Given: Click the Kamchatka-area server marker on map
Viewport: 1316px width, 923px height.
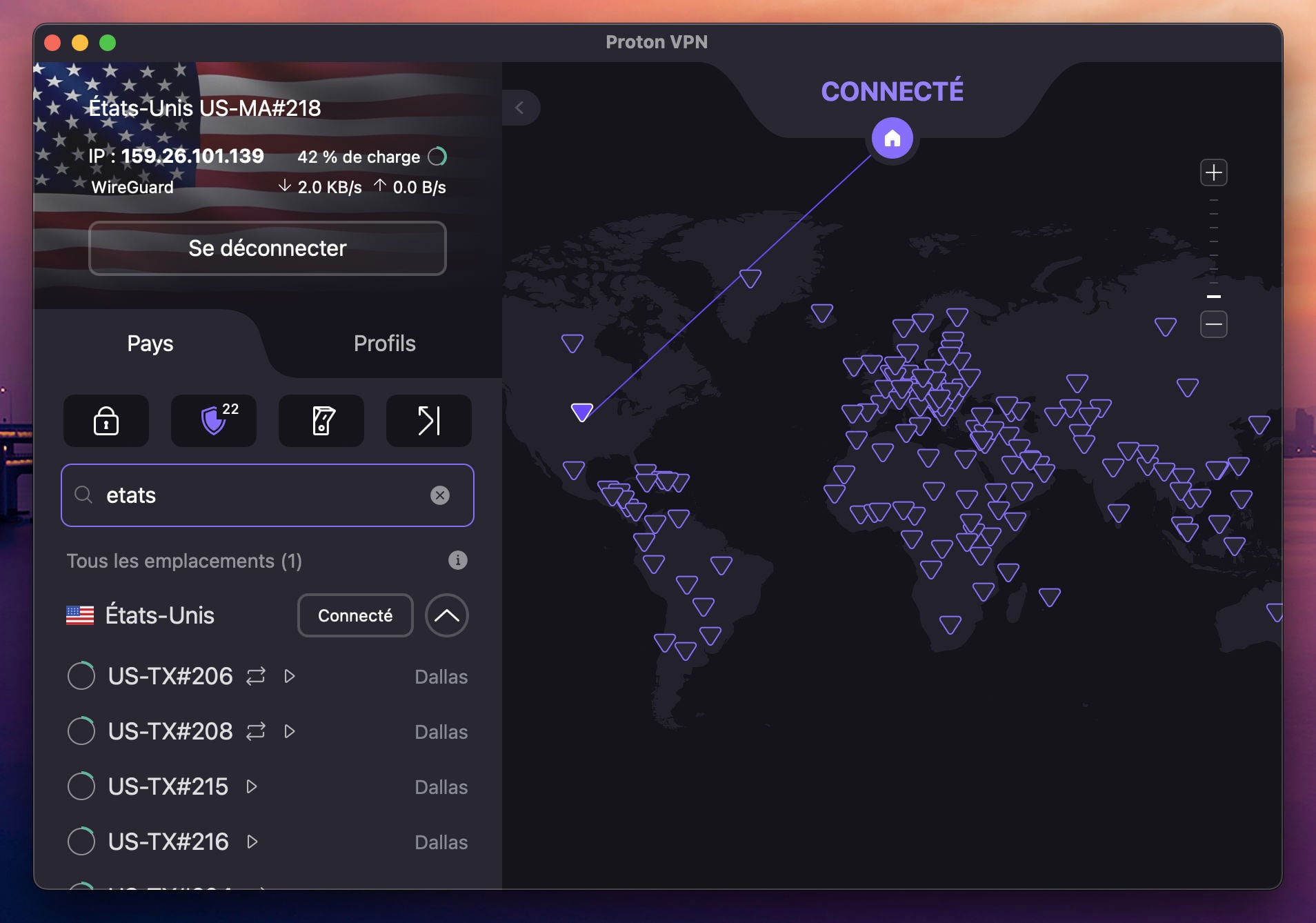Looking at the screenshot, I should pos(1166,326).
